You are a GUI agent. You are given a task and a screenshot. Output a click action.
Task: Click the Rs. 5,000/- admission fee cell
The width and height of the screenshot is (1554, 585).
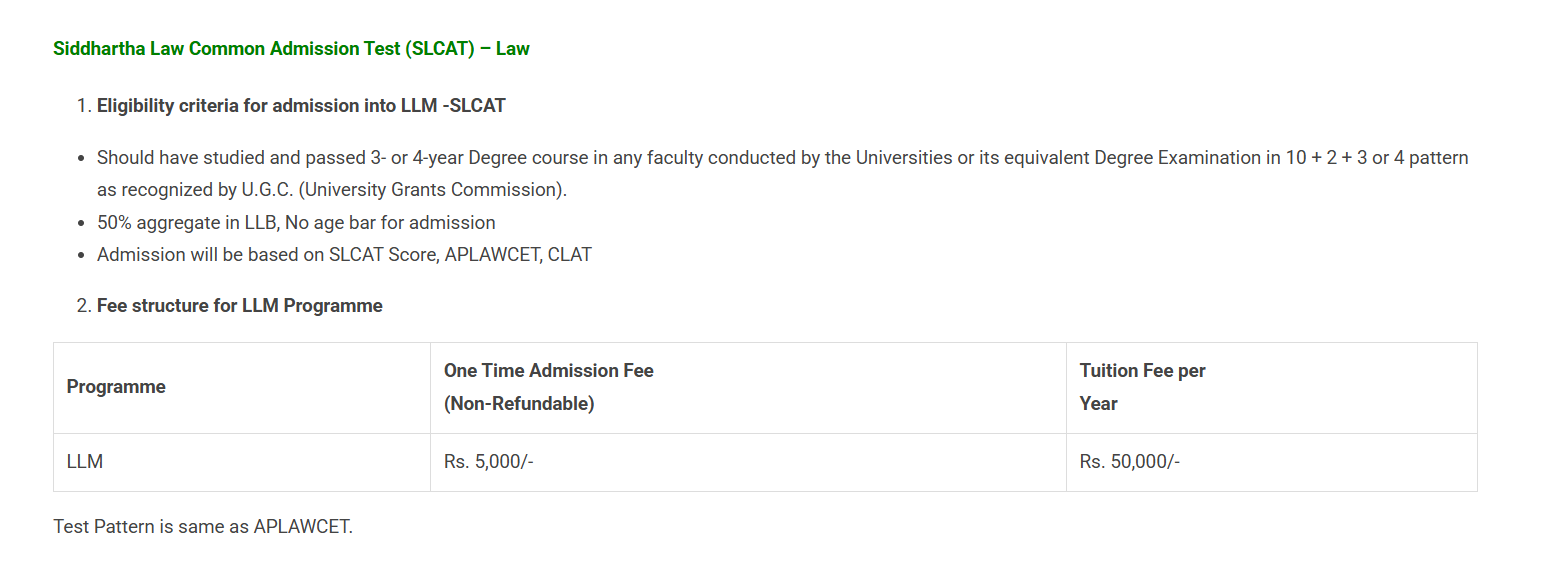click(x=748, y=463)
